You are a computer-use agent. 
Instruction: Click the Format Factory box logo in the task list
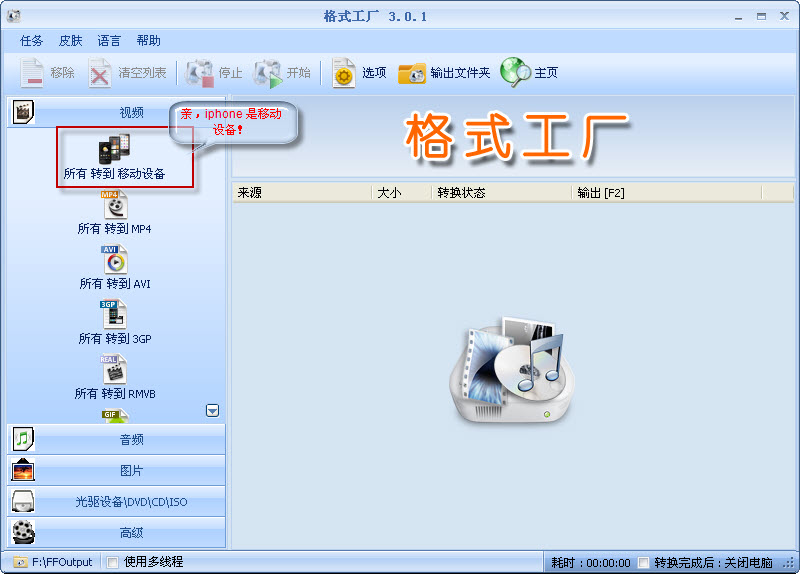512,370
